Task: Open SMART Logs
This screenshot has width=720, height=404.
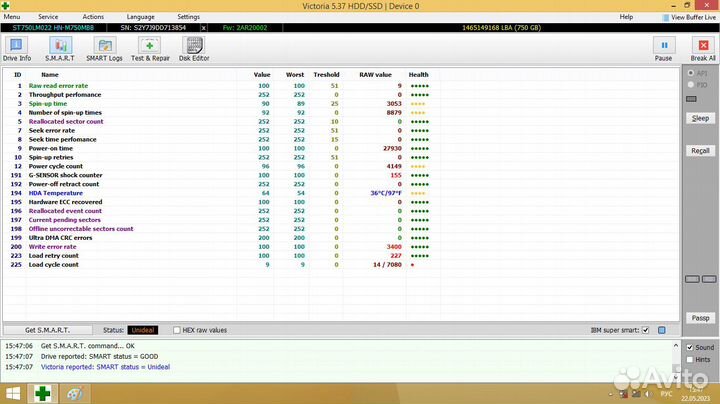Action: [x=104, y=49]
